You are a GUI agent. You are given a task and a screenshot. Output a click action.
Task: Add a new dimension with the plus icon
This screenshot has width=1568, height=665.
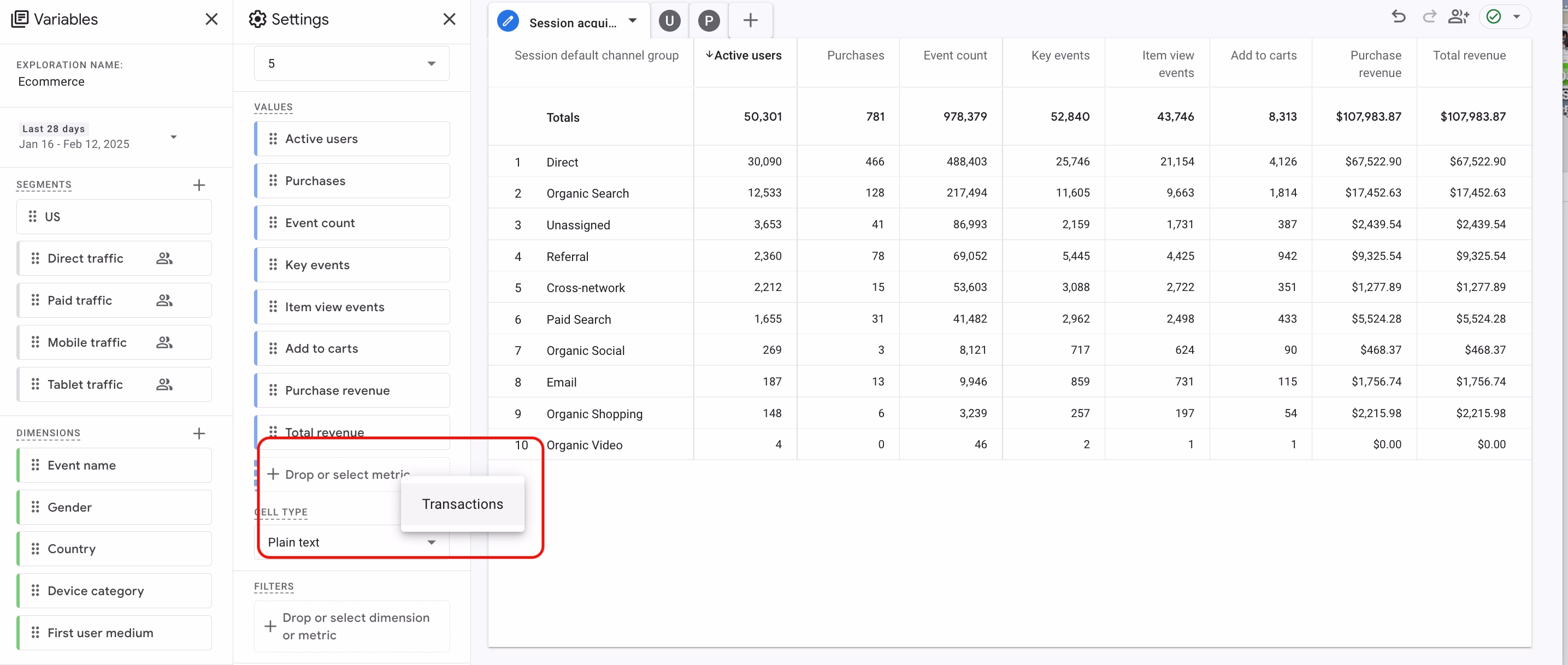click(x=199, y=433)
